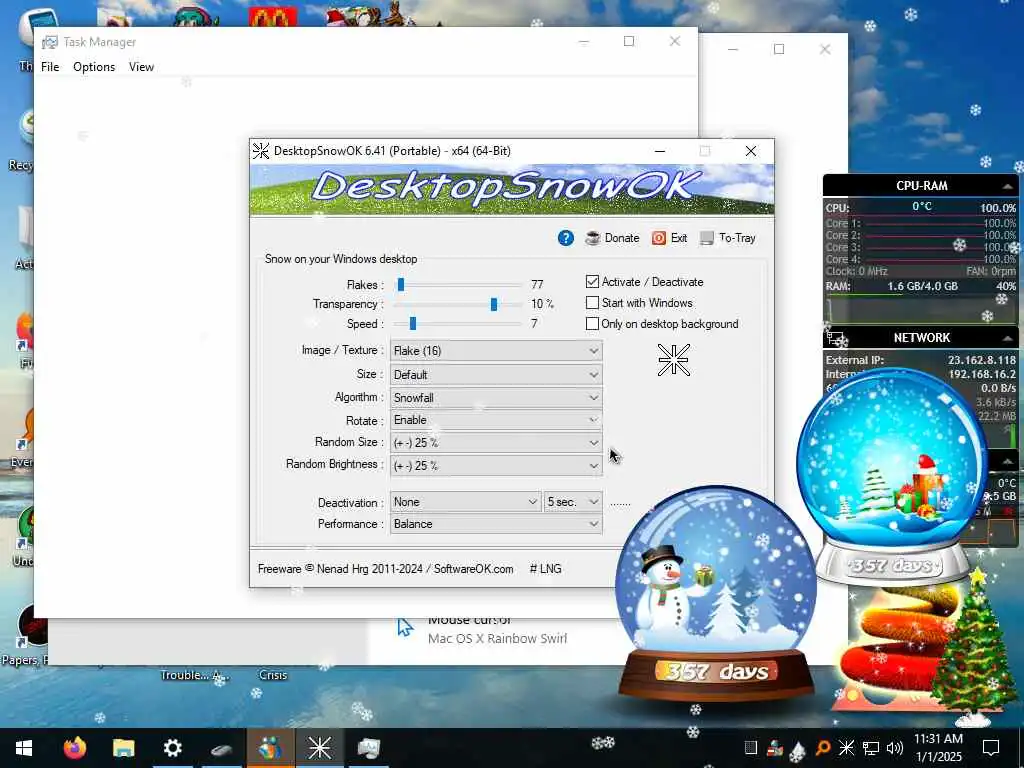1024x768 pixels.
Task: Open the Action Center notifications icon
Action: (x=991, y=748)
